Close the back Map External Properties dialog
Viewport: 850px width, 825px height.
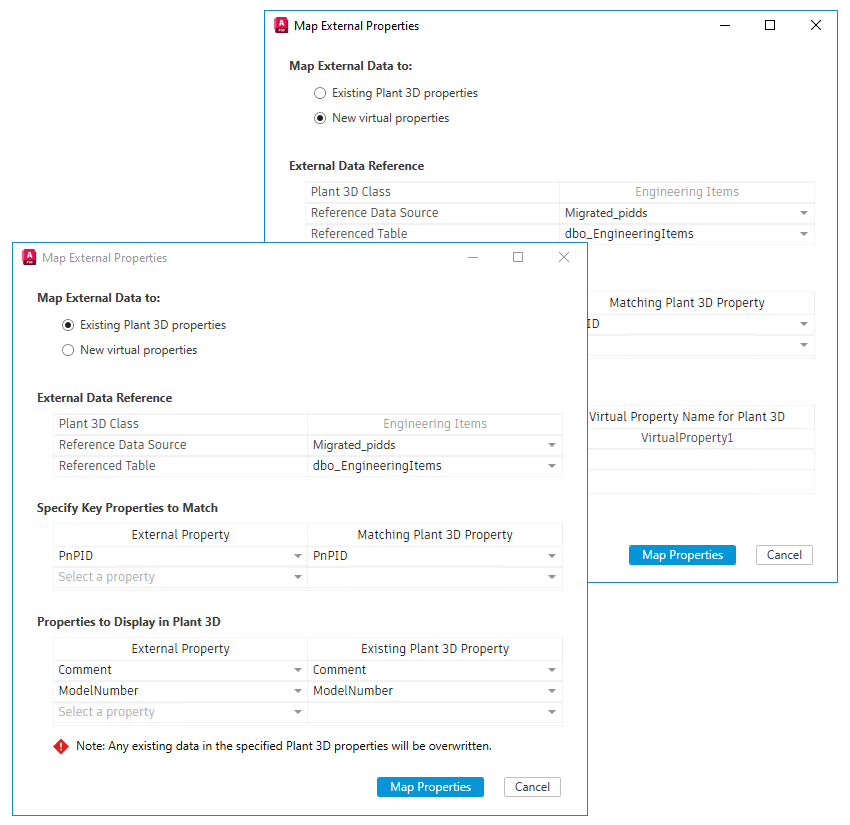(x=816, y=25)
